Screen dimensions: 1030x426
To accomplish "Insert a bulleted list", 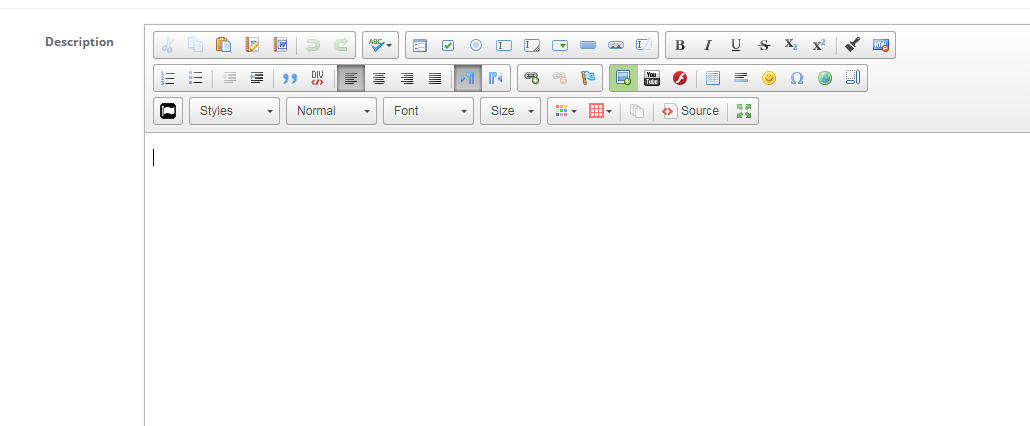I will [196, 78].
